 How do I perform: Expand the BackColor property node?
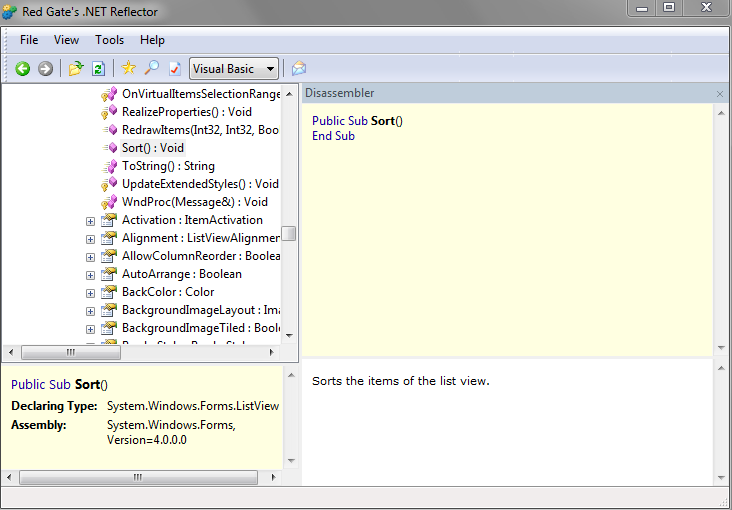[91, 293]
